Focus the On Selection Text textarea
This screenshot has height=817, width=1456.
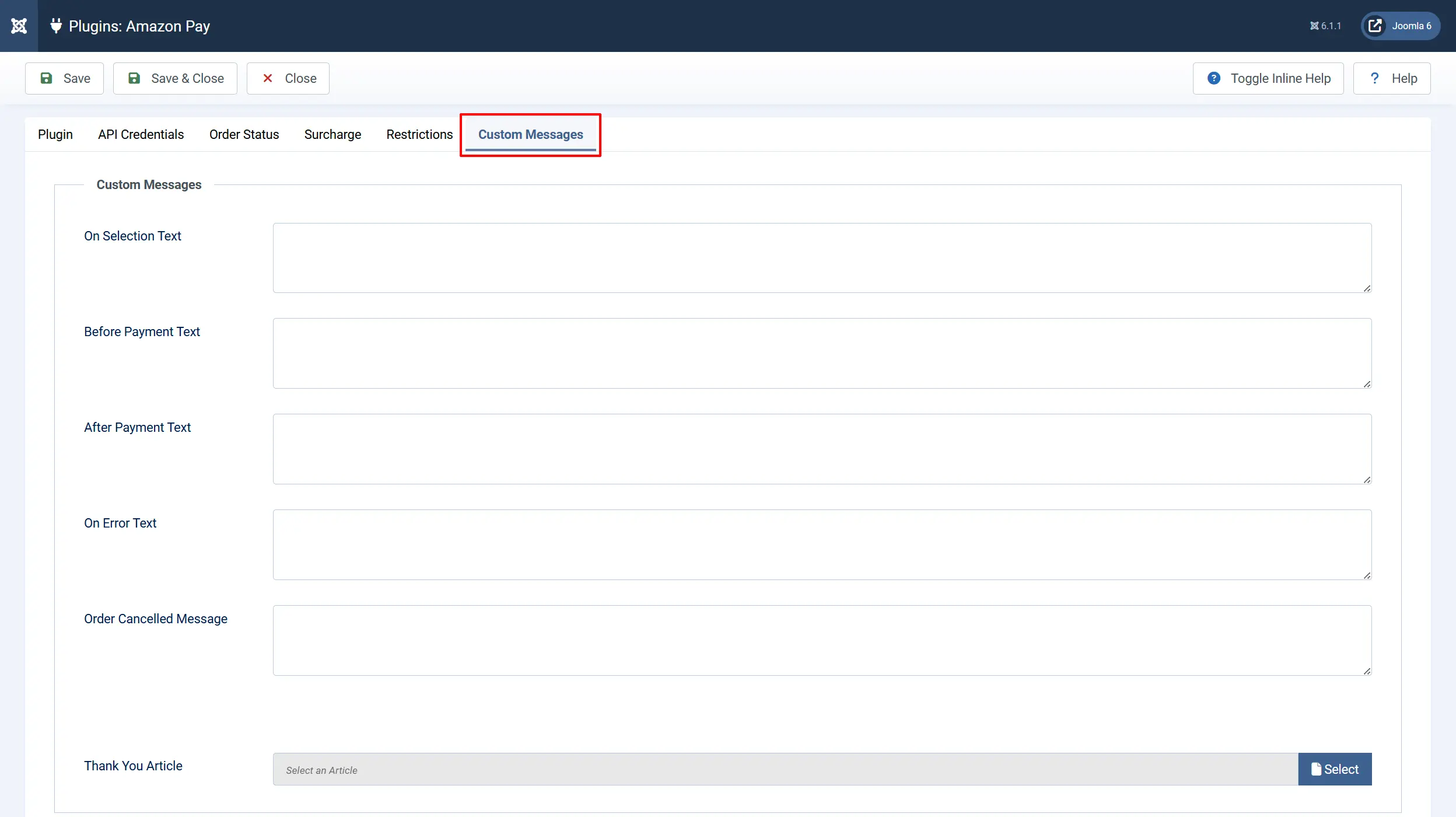822,258
